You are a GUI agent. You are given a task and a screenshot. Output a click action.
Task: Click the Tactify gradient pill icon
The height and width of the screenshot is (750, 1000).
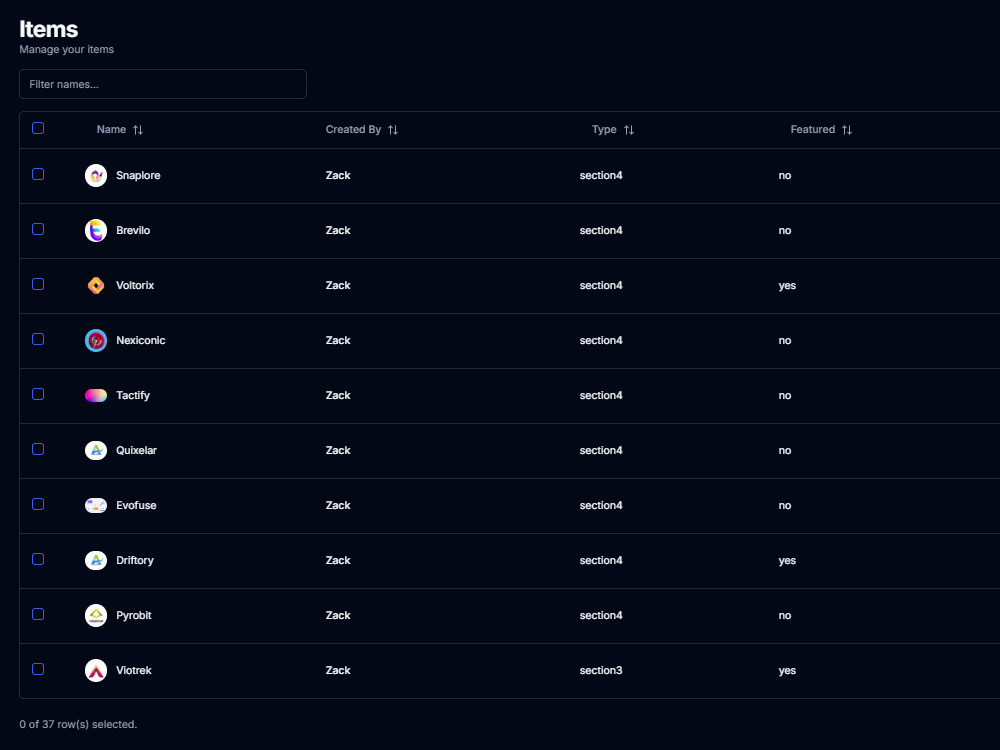point(96,395)
